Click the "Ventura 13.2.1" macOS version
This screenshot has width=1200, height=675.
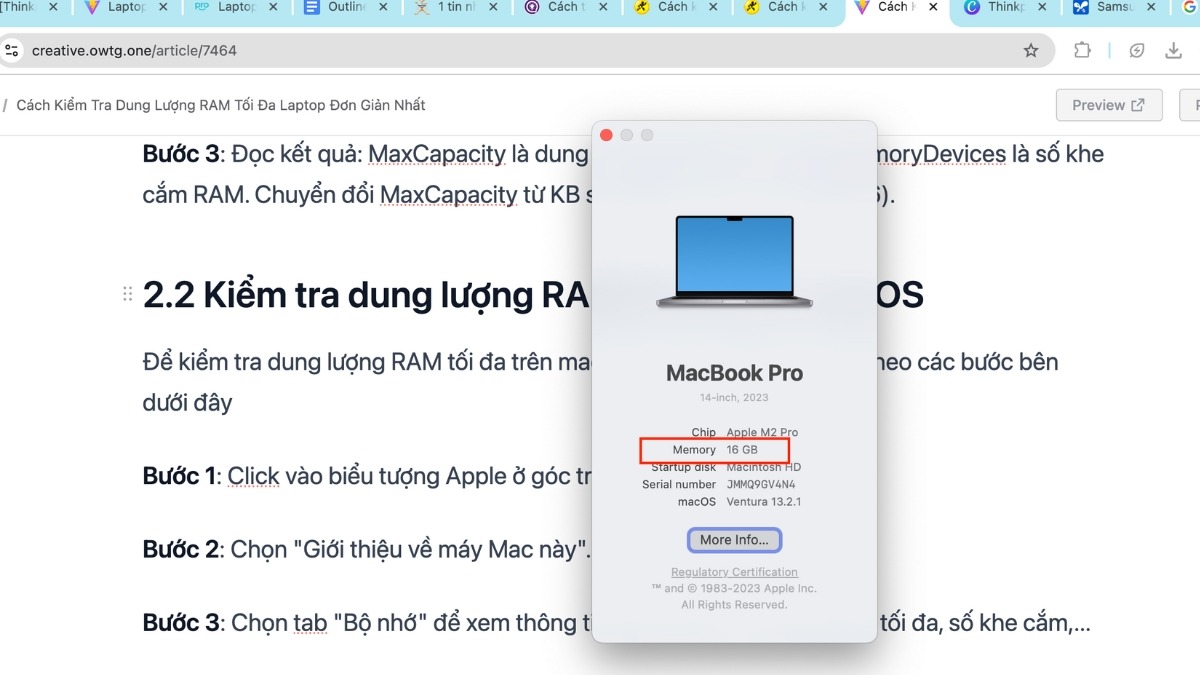click(763, 501)
